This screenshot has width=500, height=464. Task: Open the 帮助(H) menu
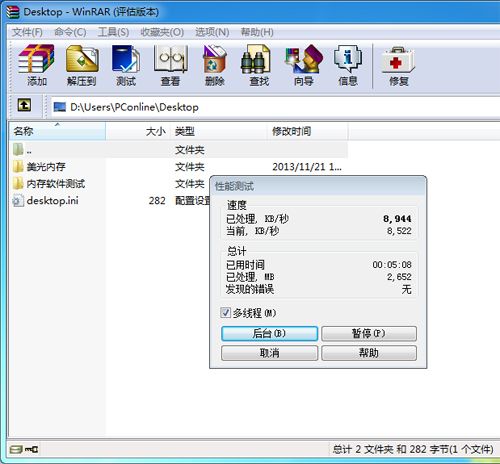pos(257,32)
